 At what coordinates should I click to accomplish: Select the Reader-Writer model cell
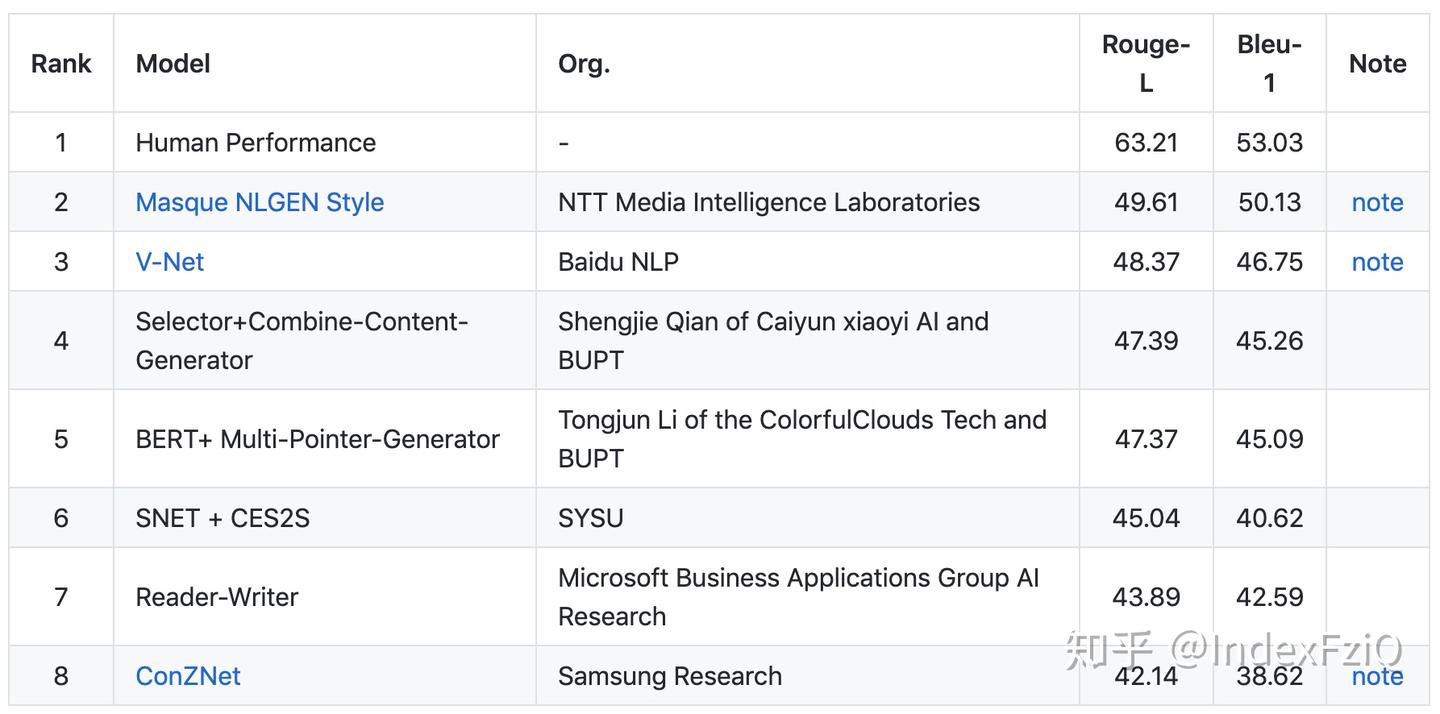(x=325, y=597)
